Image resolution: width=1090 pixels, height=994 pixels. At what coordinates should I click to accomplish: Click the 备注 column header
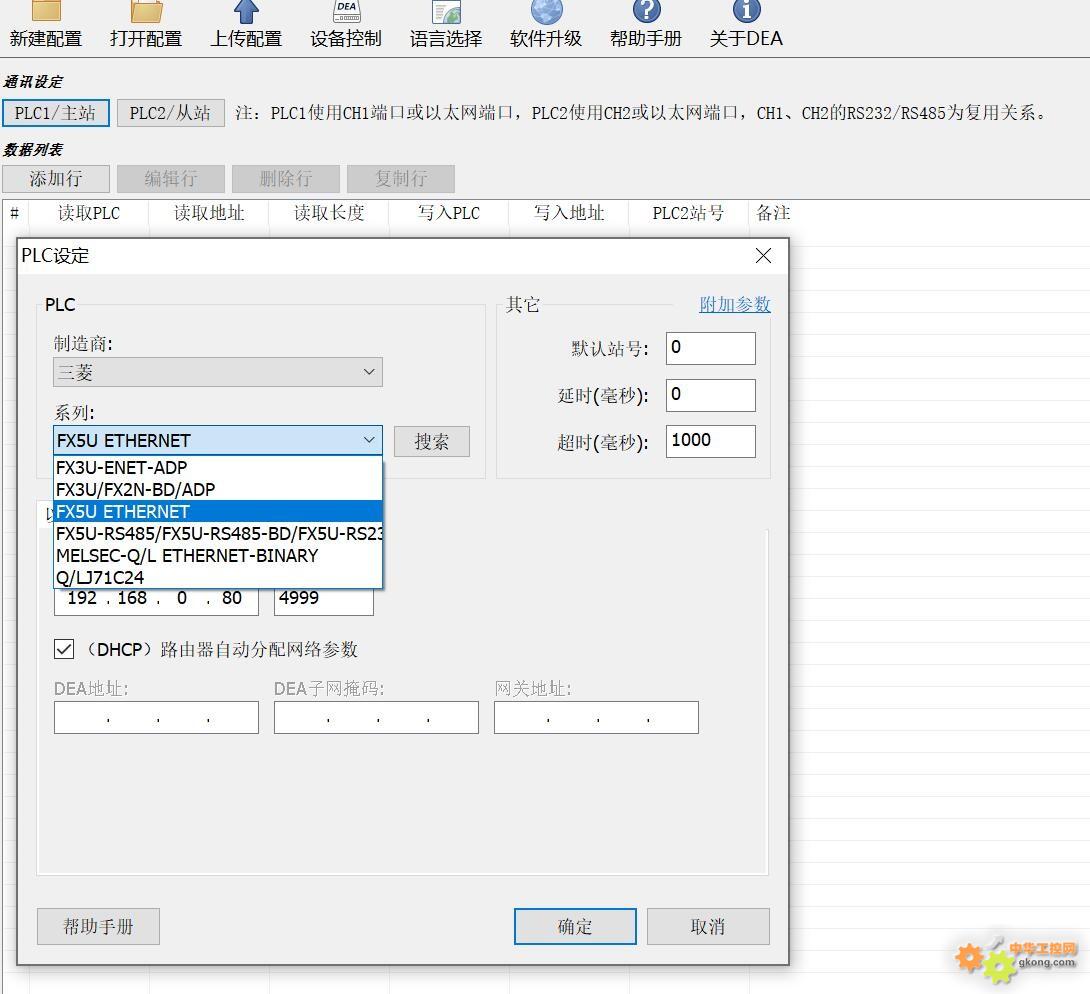click(x=773, y=213)
